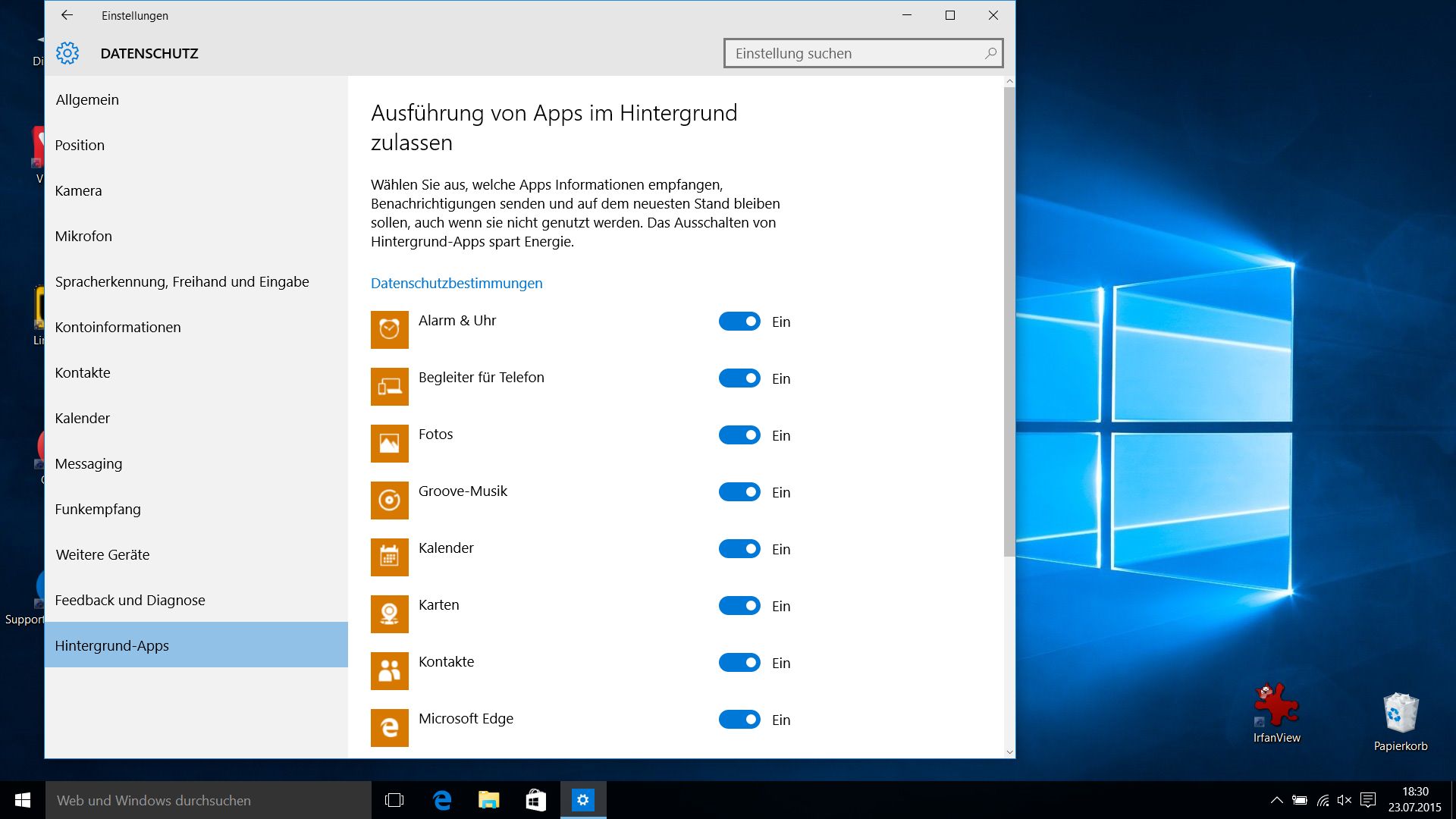Toggle the Kalender background switch
The image size is (1456, 819).
739,549
